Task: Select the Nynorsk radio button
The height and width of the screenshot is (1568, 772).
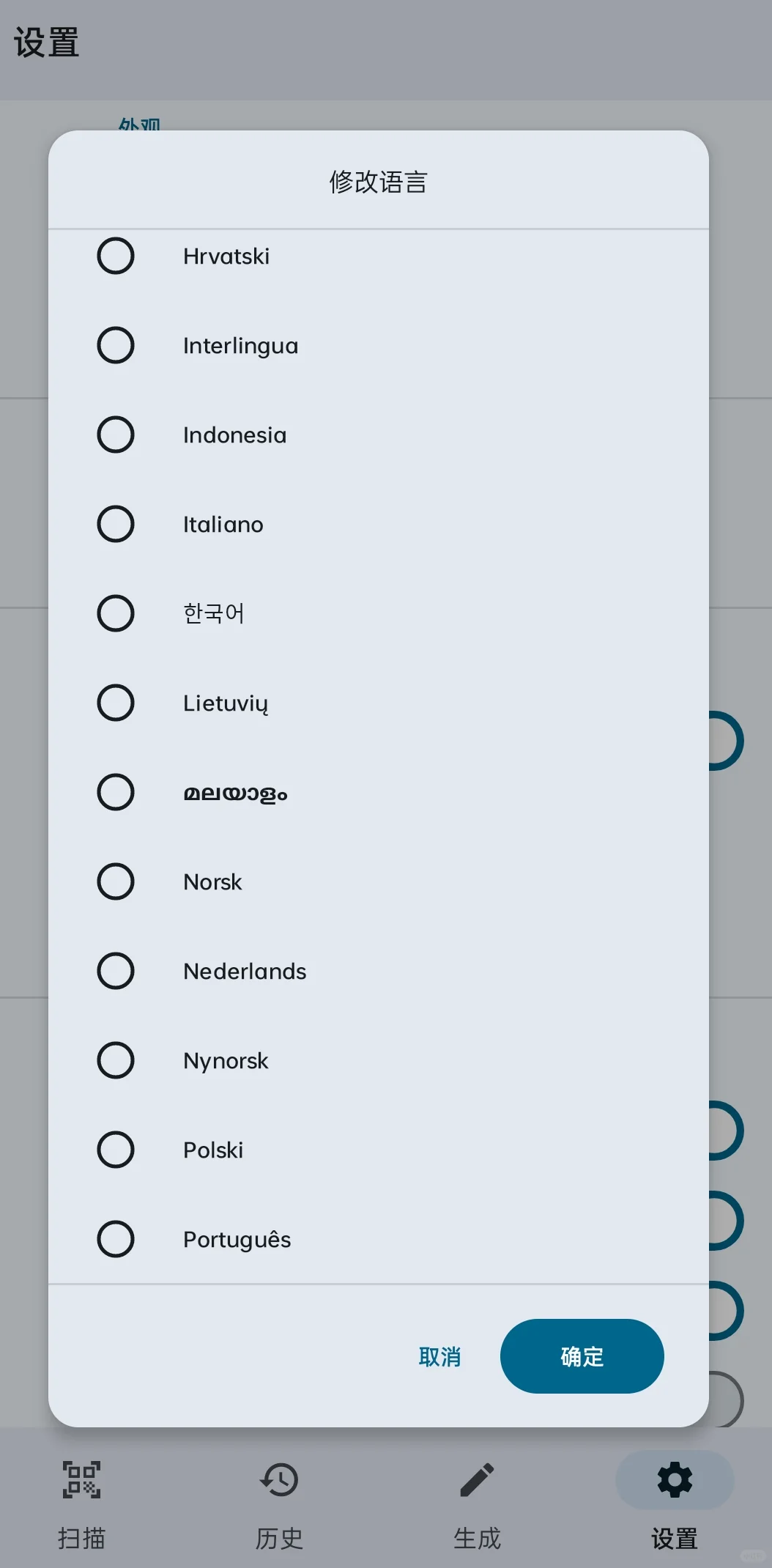Action: point(116,1060)
